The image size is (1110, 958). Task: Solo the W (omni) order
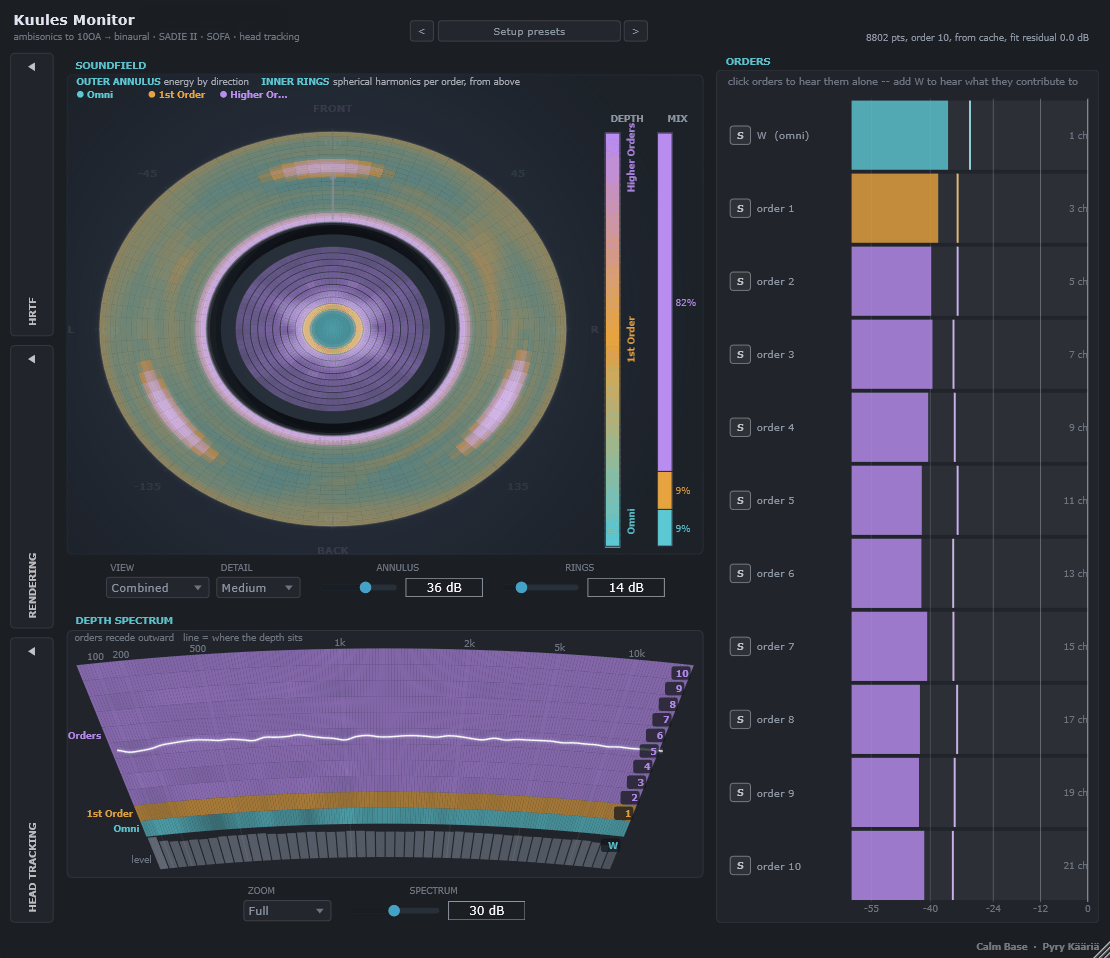[740, 135]
